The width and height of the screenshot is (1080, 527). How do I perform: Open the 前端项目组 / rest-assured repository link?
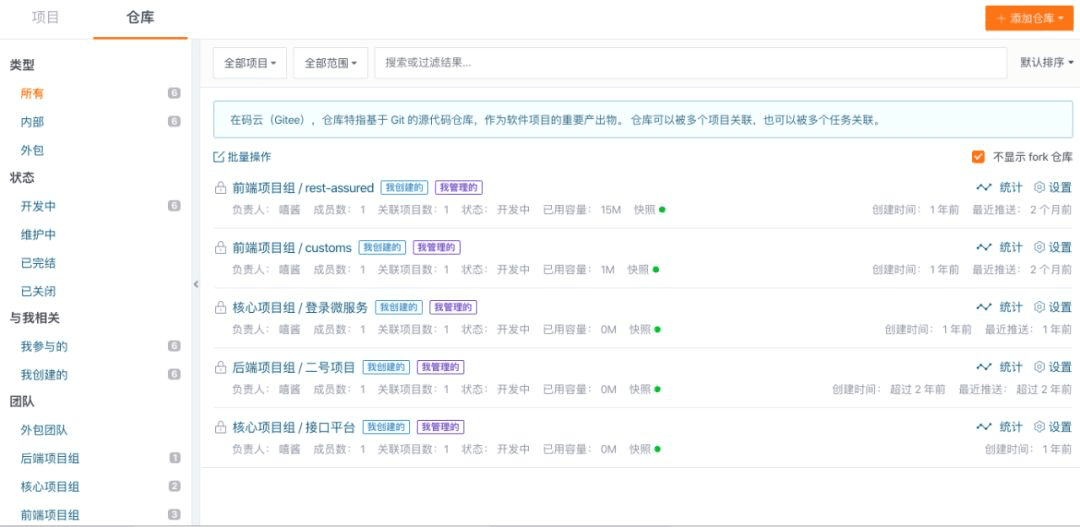coord(303,188)
